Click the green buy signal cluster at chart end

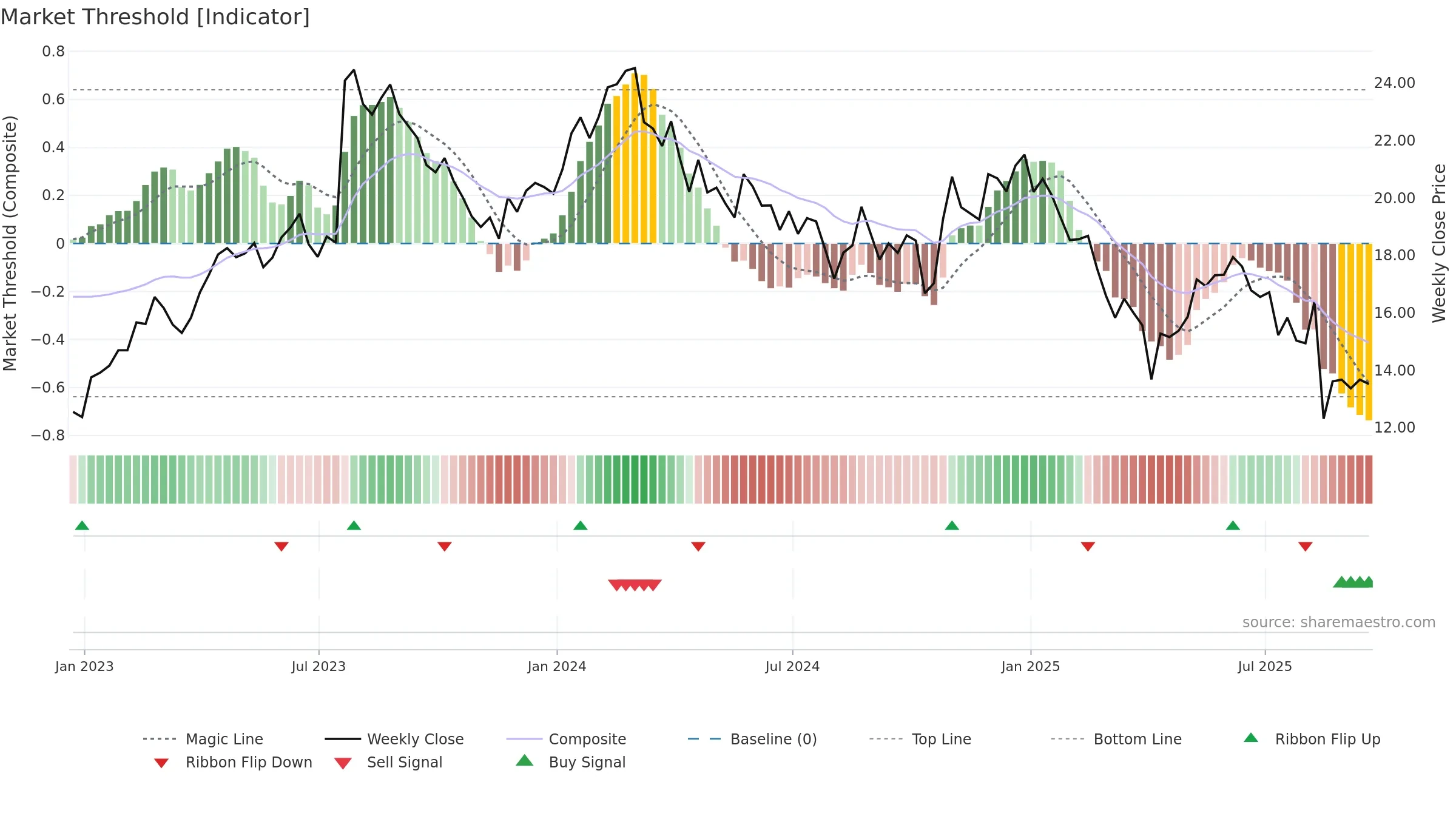tap(1353, 582)
